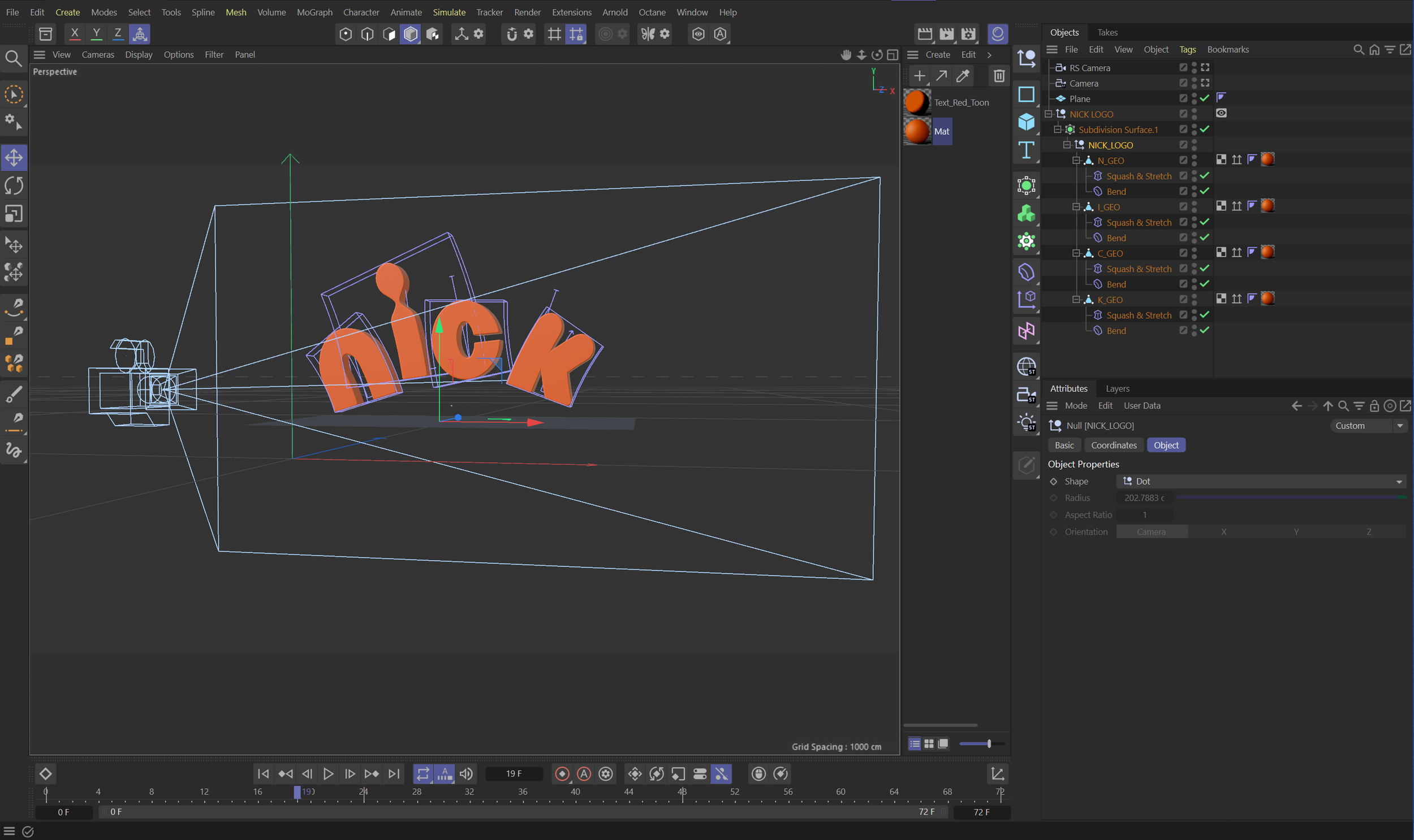Open Render Settings icon

pyautogui.click(x=968, y=34)
